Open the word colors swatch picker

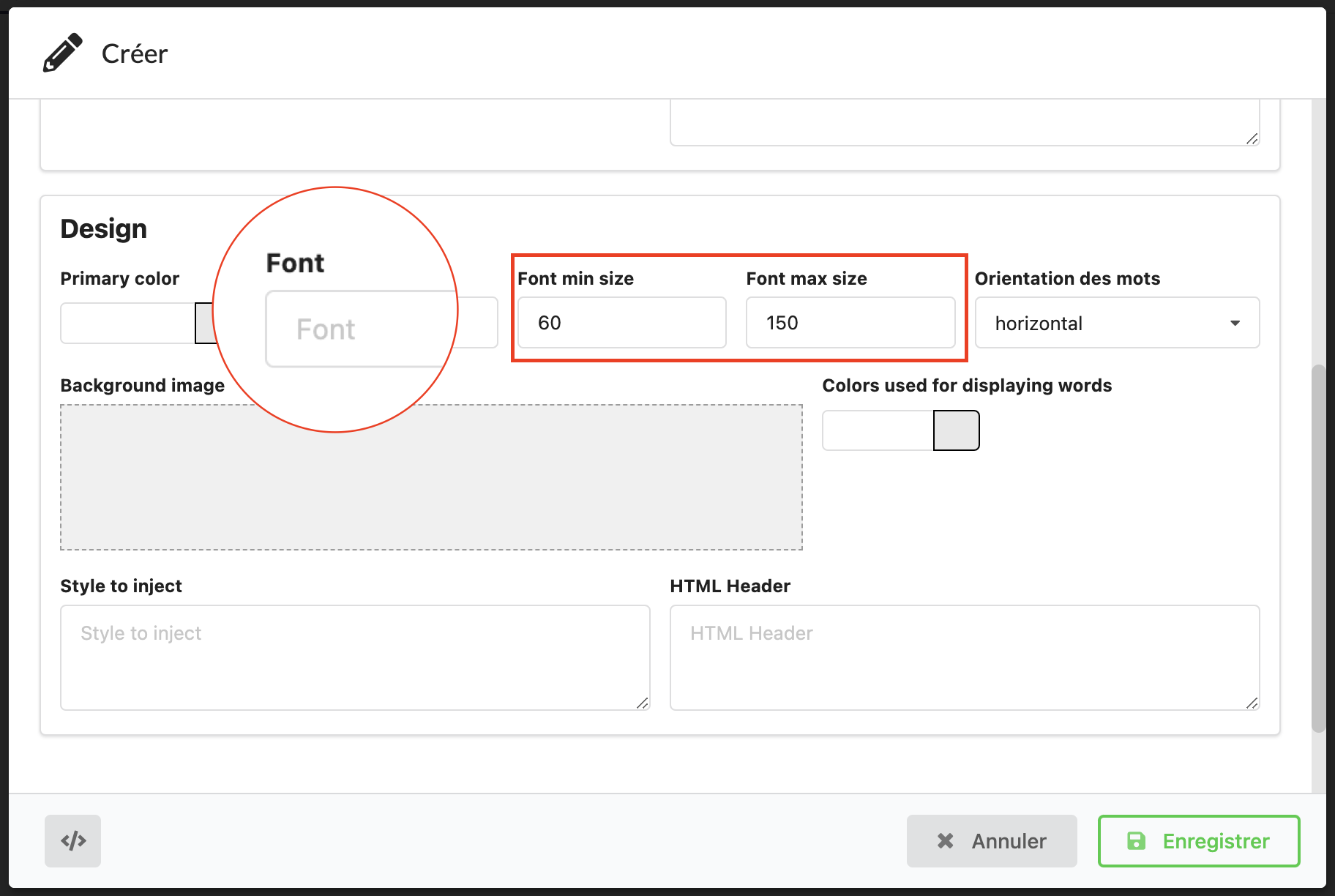956,430
